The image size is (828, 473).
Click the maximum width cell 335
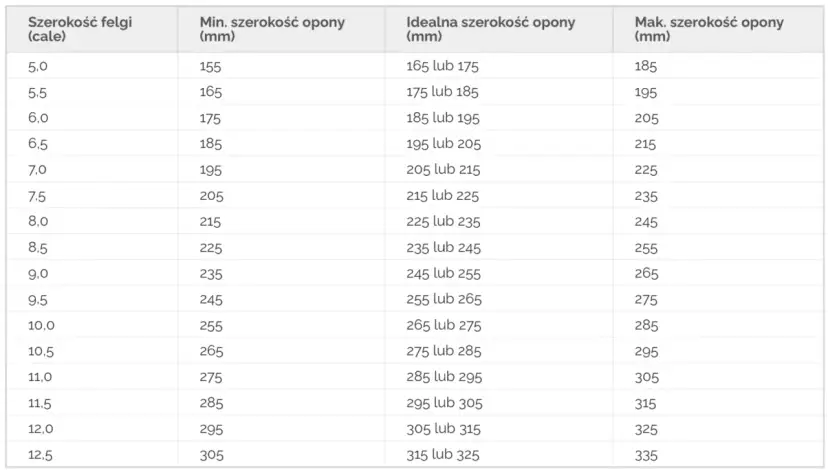(646, 454)
